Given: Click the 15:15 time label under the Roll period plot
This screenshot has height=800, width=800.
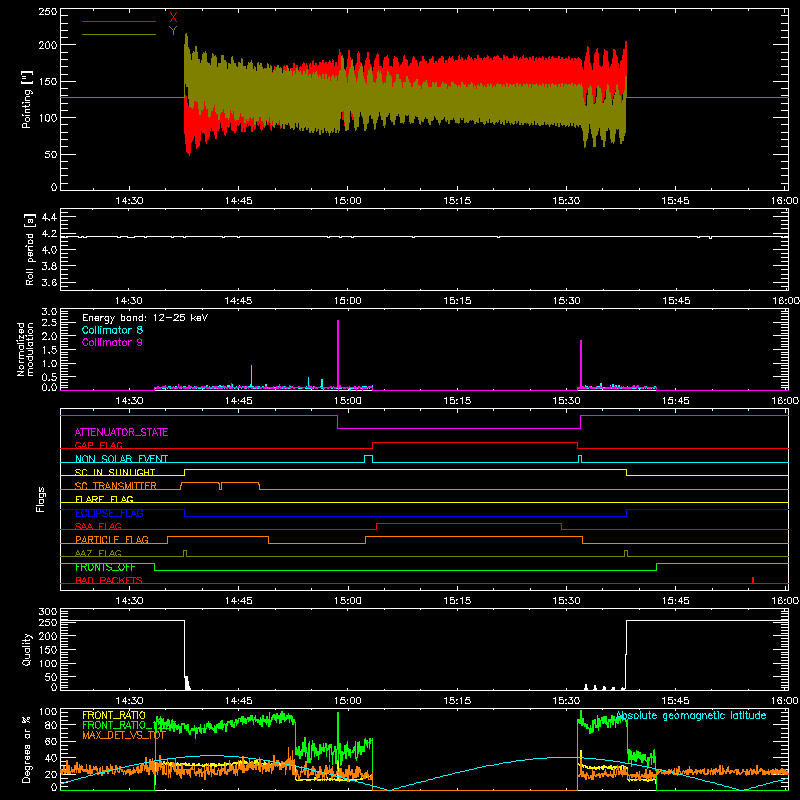Looking at the screenshot, I should pos(457,301).
